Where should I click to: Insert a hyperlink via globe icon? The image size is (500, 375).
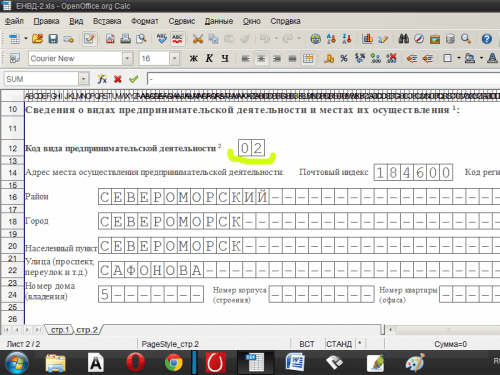[315, 39]
